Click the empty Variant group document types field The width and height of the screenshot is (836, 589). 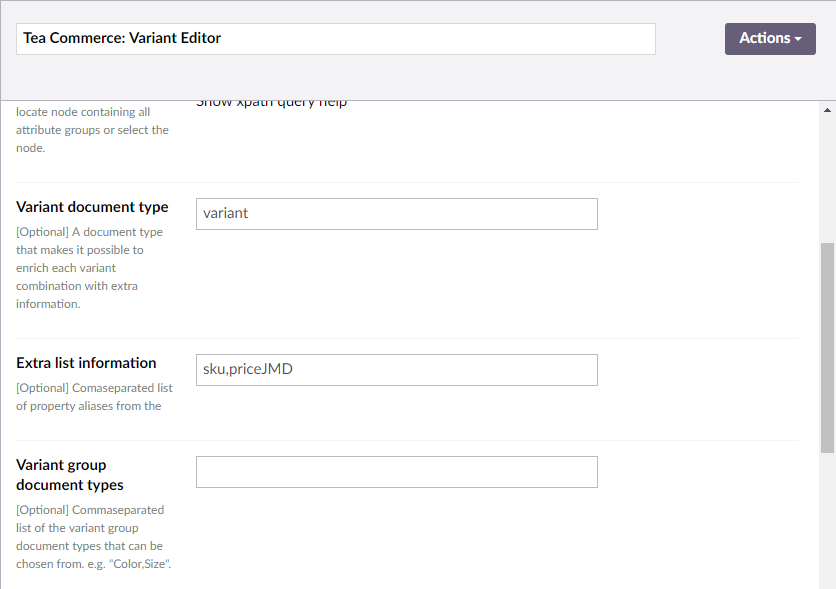tap(397, 472)
